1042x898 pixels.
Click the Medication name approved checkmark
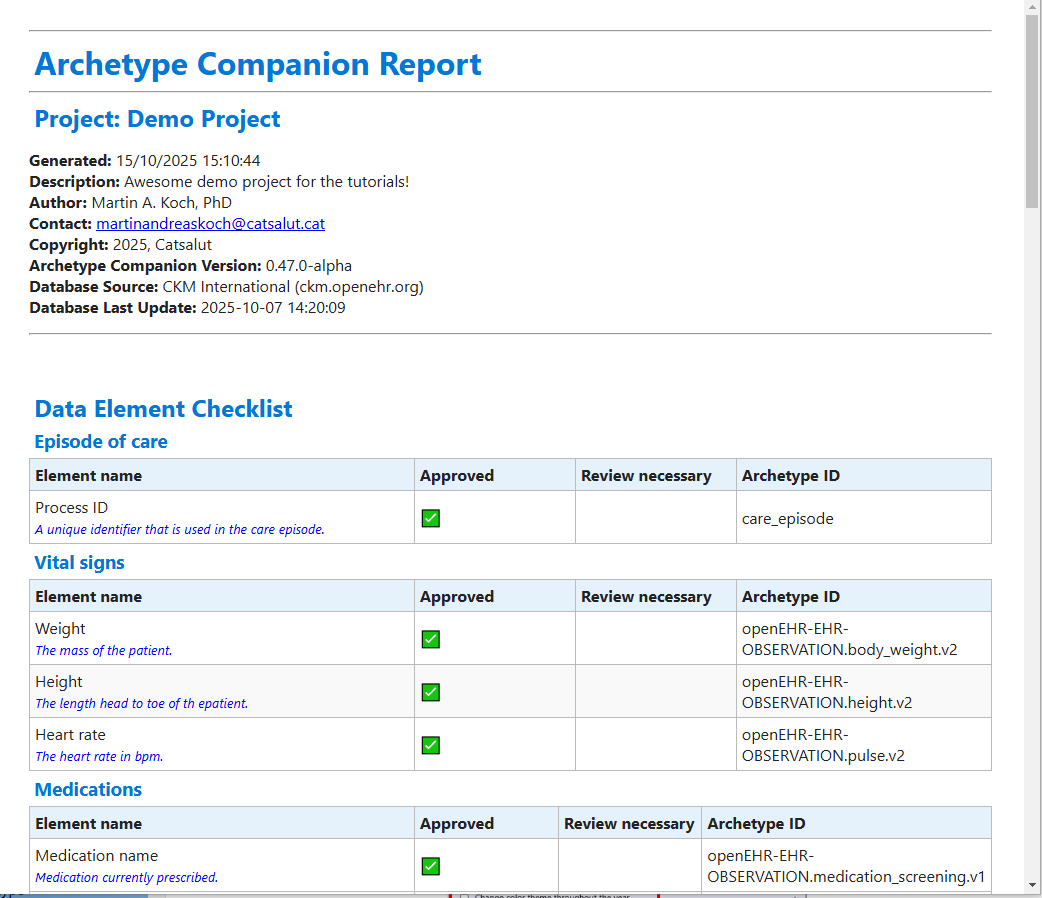pos(431,866)
